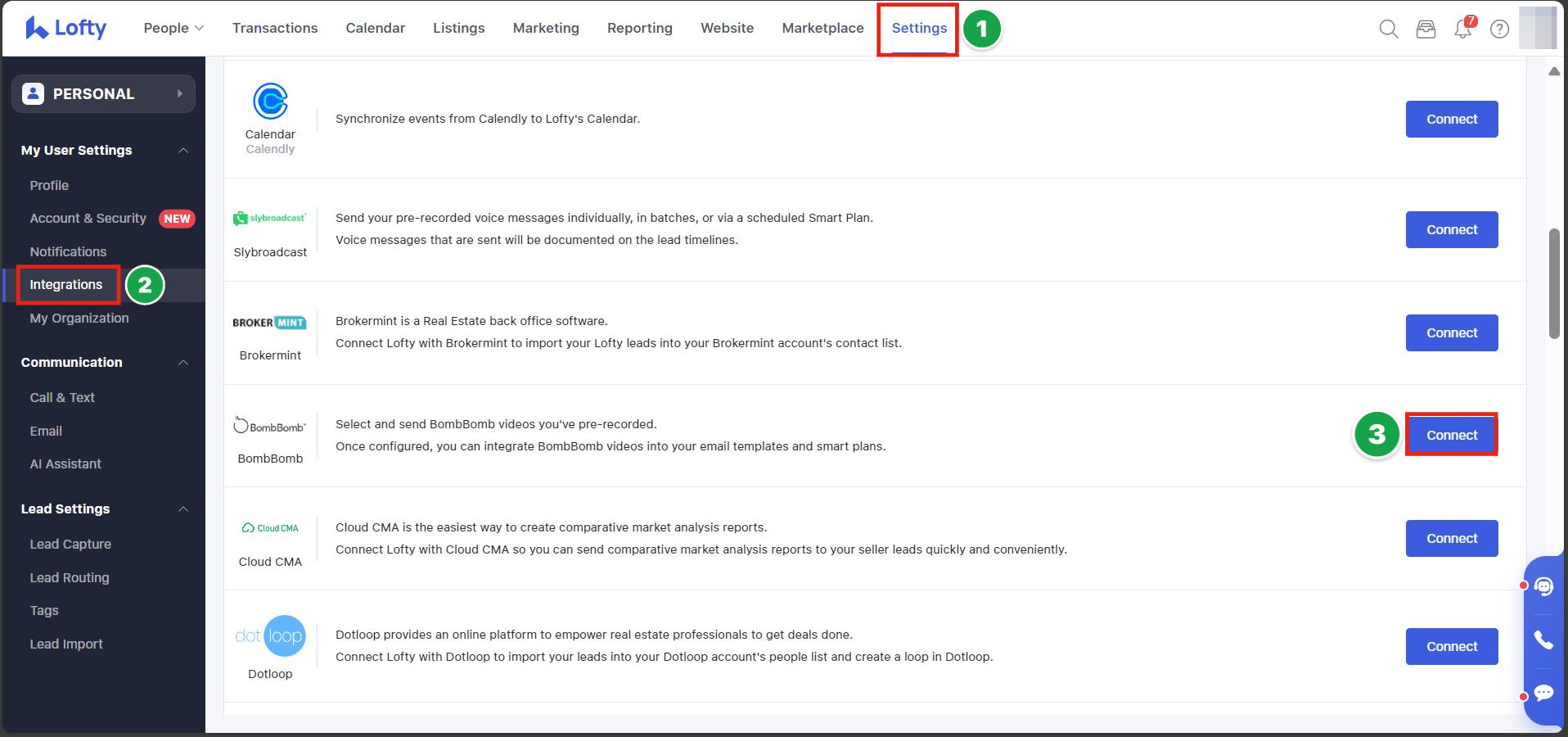The height and width of the screenshot is (737, 1568).
Task: Open the floating phone dialer icon
Action: 1543,640
